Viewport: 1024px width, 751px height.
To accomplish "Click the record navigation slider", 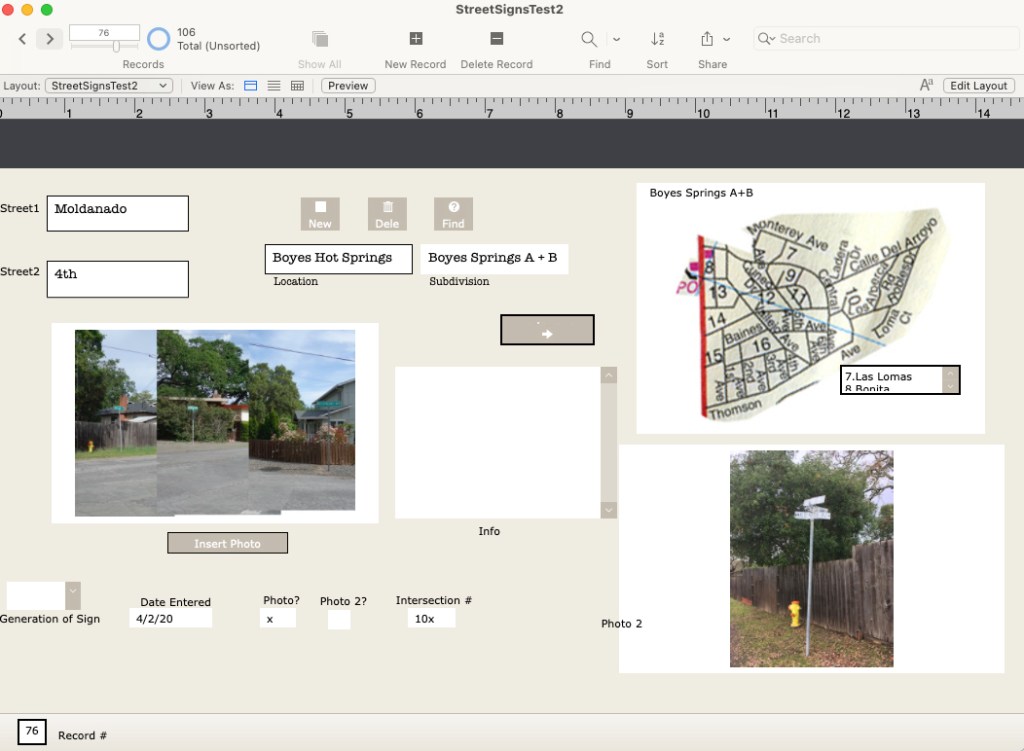I will point(116,46).
